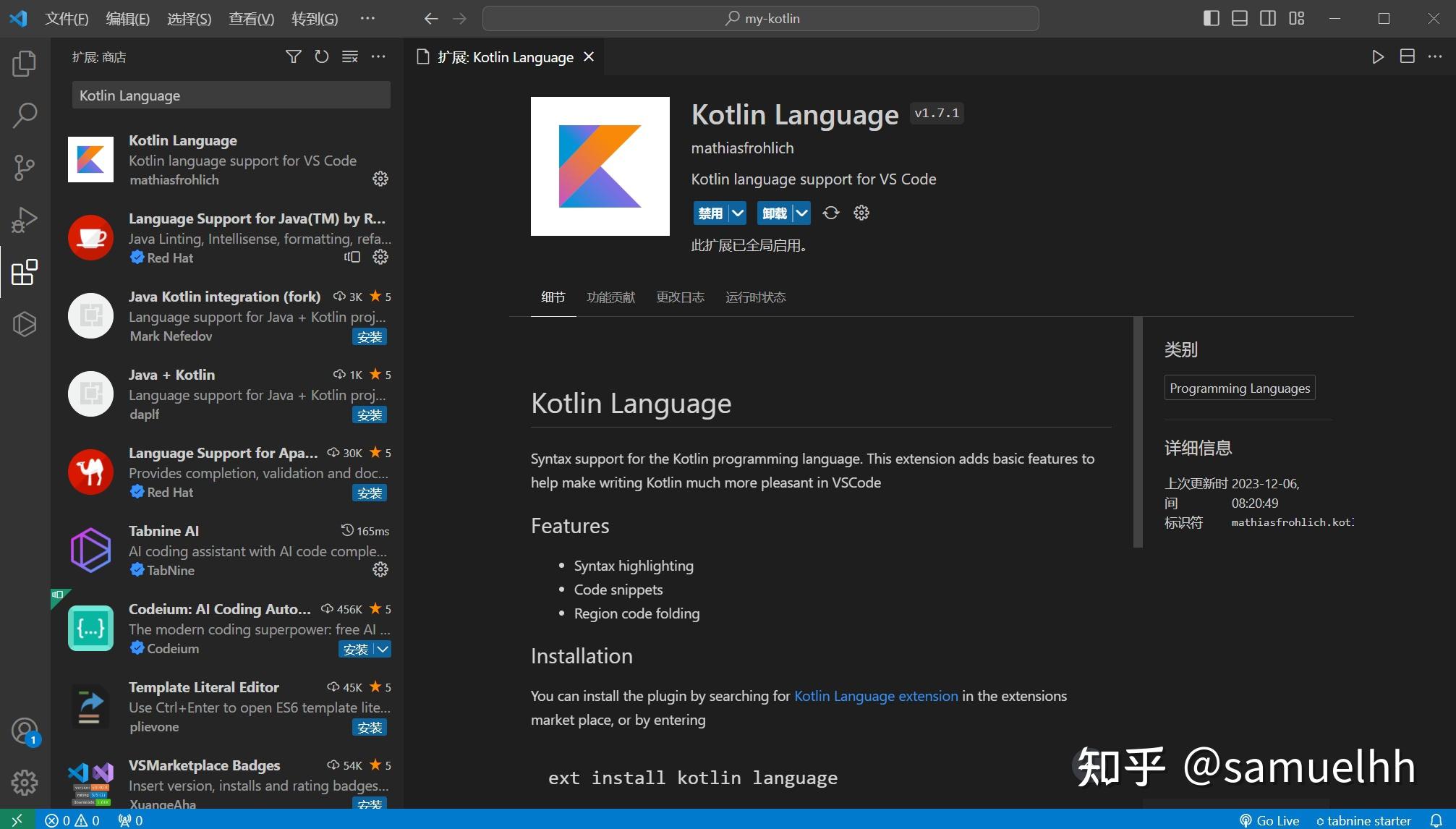Click the Kotlin Language extension link

(875, 695)
